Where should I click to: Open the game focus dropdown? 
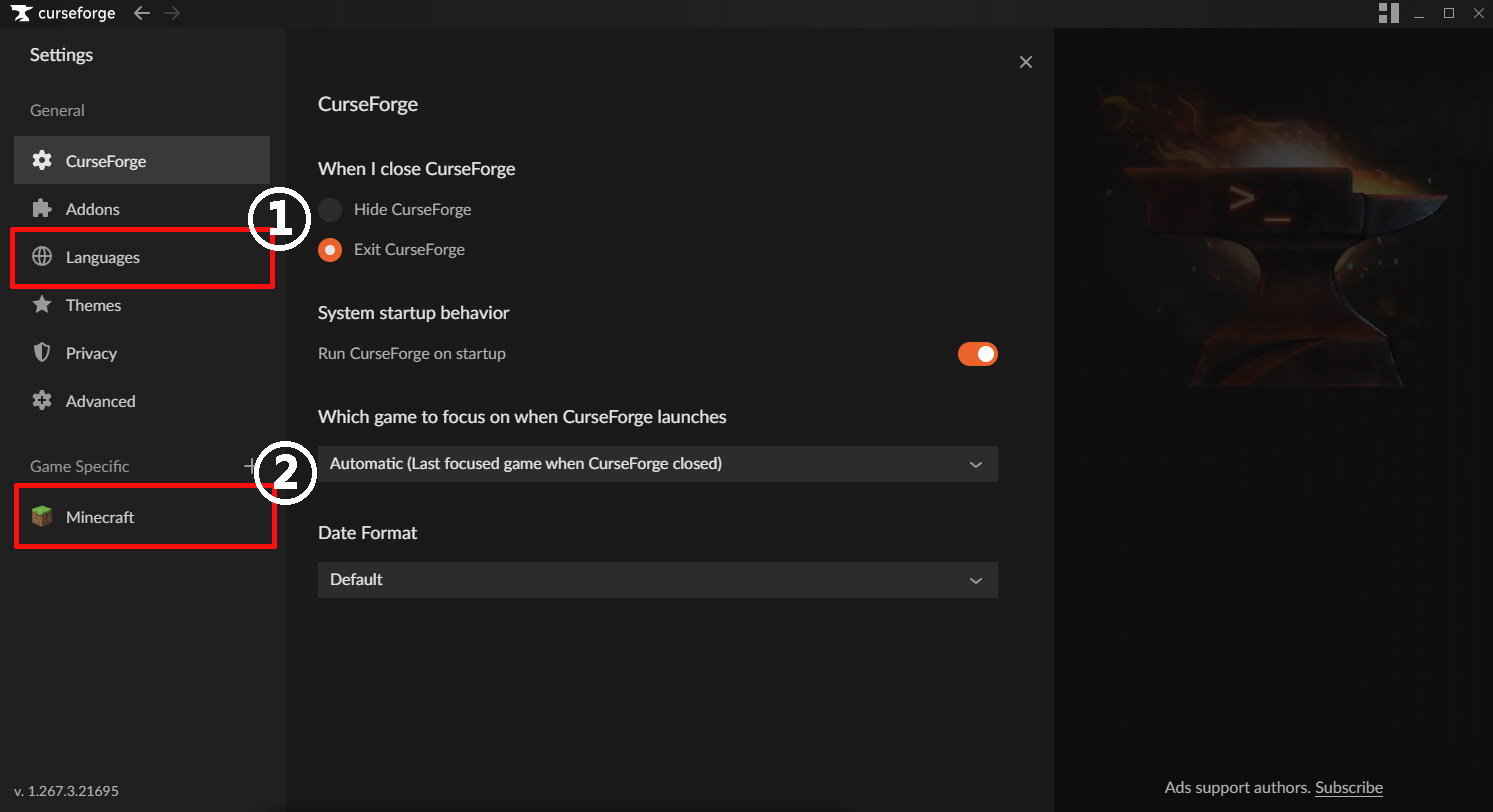tap(658, 464)
